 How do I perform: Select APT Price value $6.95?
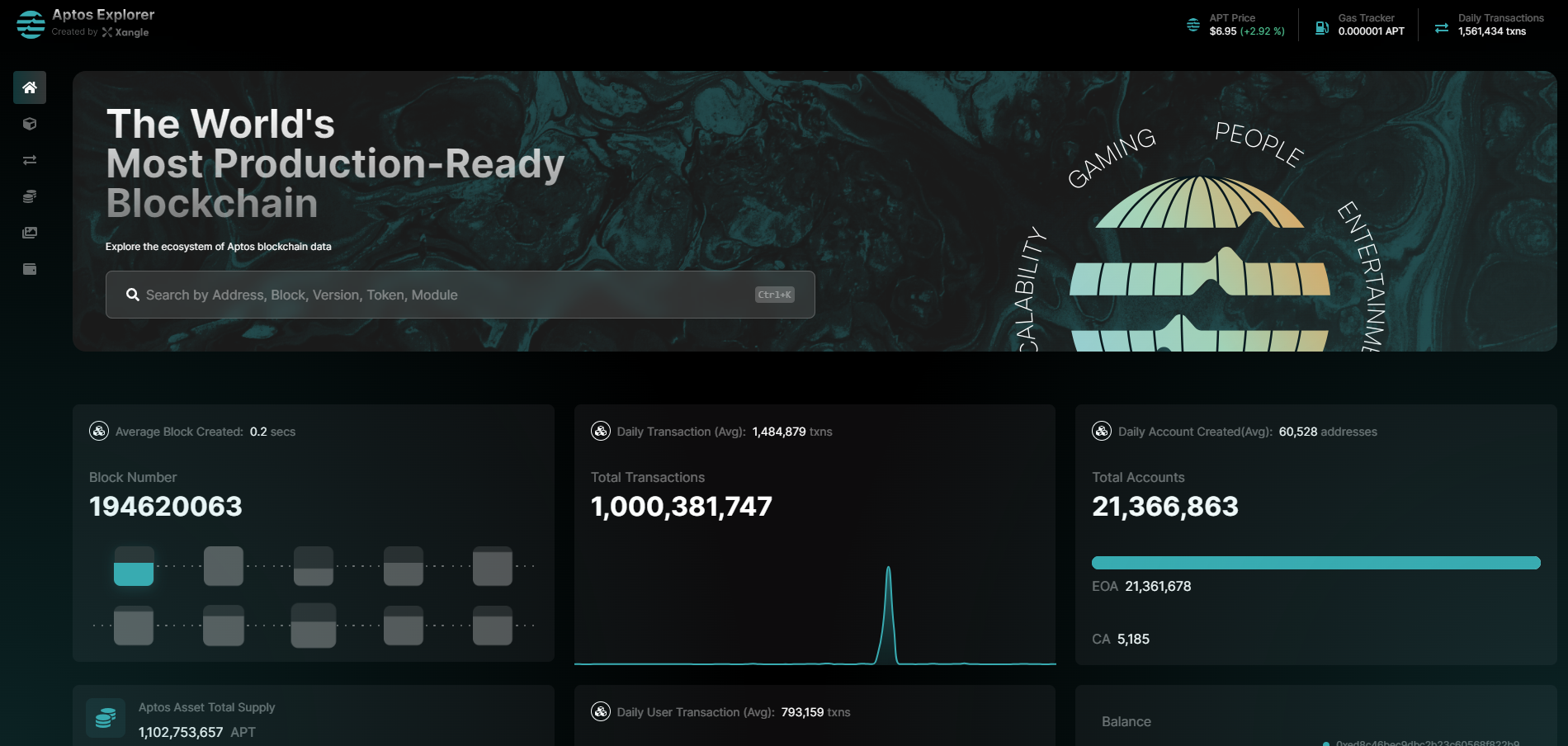(x=1223, y=31)
